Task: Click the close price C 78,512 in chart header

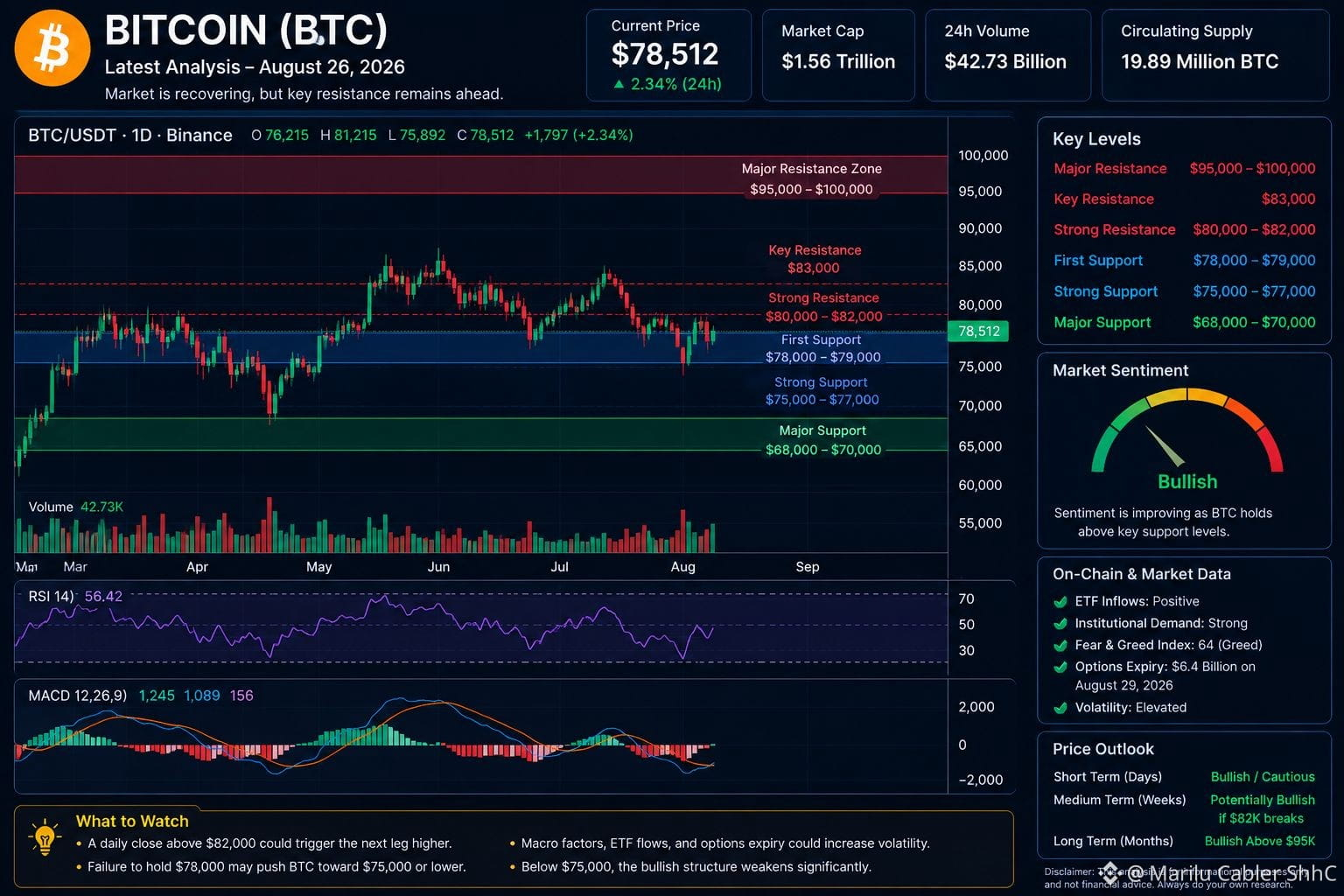Action: pos(486,135)
